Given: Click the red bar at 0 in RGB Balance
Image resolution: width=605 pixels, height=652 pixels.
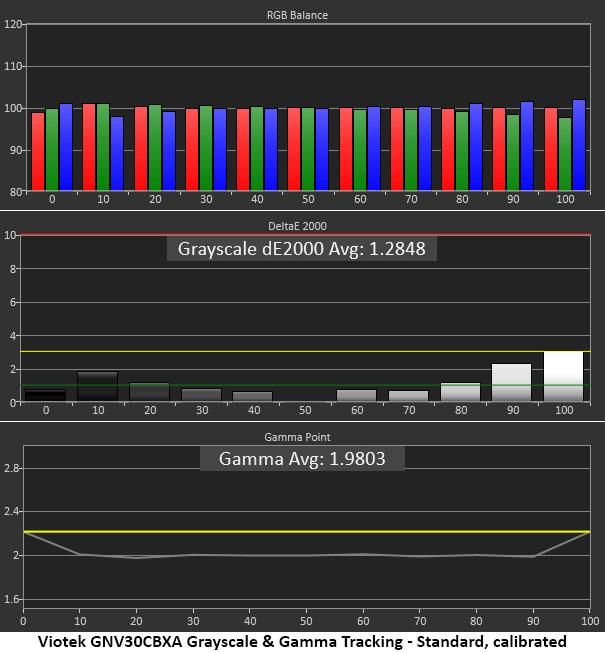Looking at the screenshot, I should [38, 152].
